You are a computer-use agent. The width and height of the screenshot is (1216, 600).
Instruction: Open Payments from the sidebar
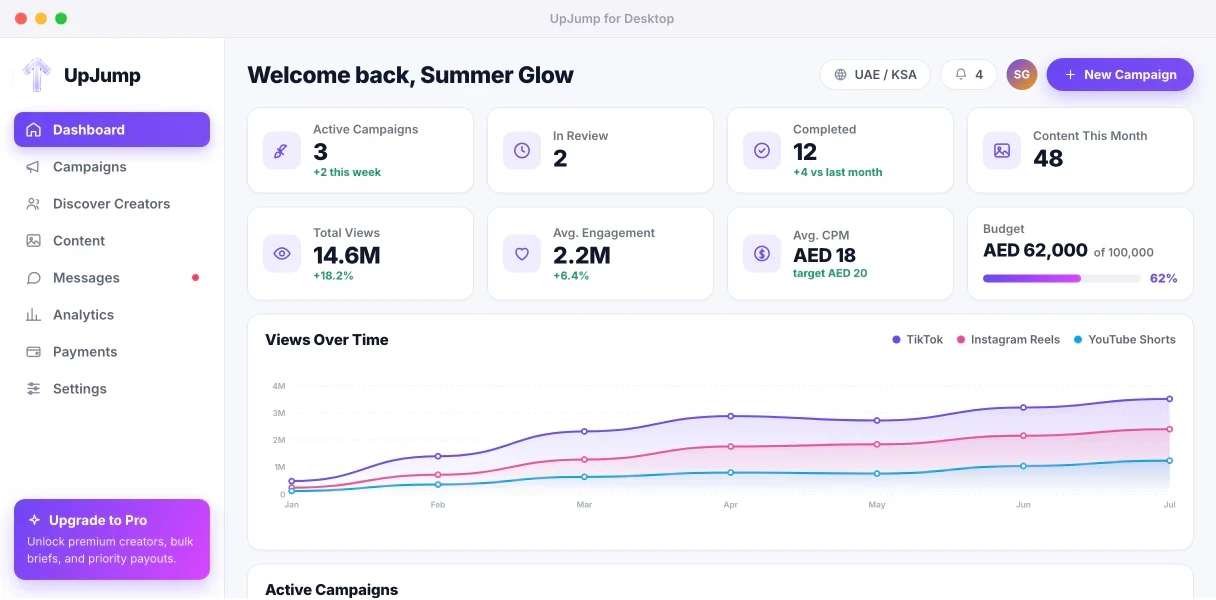tap(112, 352)
